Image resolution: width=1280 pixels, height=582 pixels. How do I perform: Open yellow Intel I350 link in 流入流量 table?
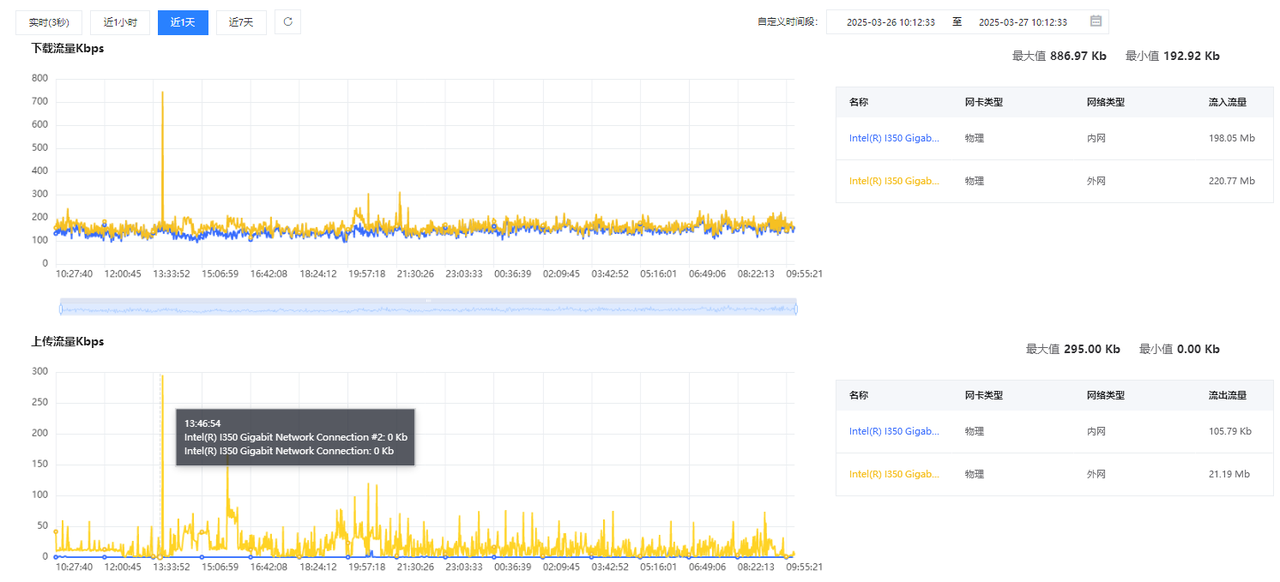[893, 181]
